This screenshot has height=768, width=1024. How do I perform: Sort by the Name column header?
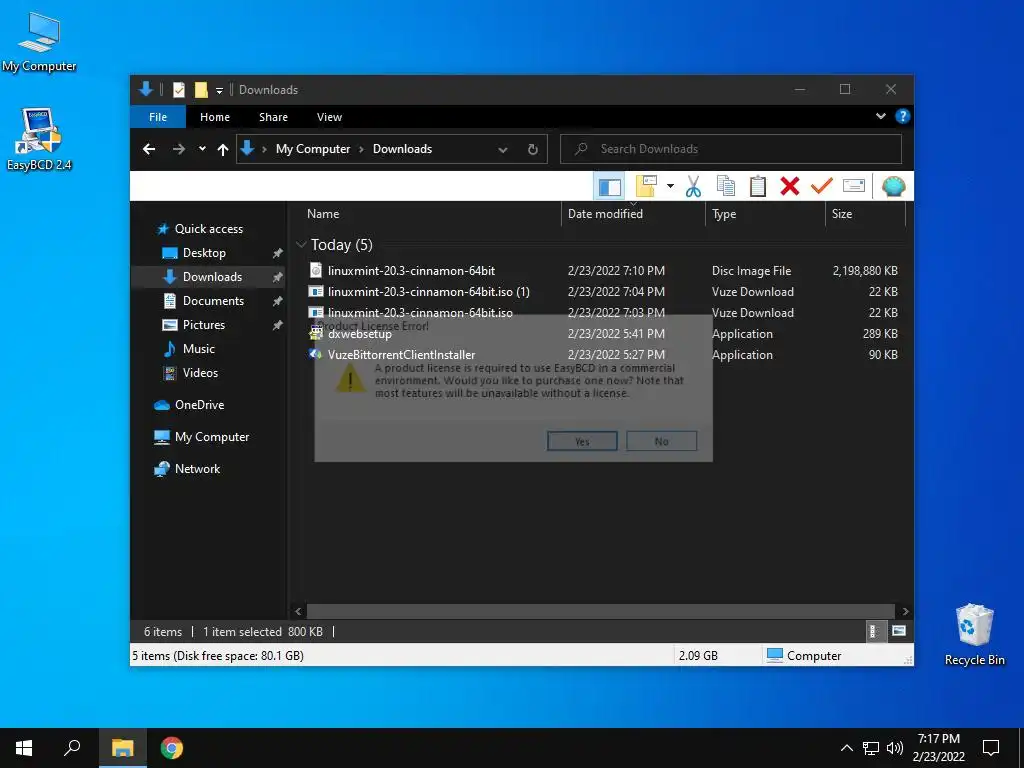[x=323, y=214]
